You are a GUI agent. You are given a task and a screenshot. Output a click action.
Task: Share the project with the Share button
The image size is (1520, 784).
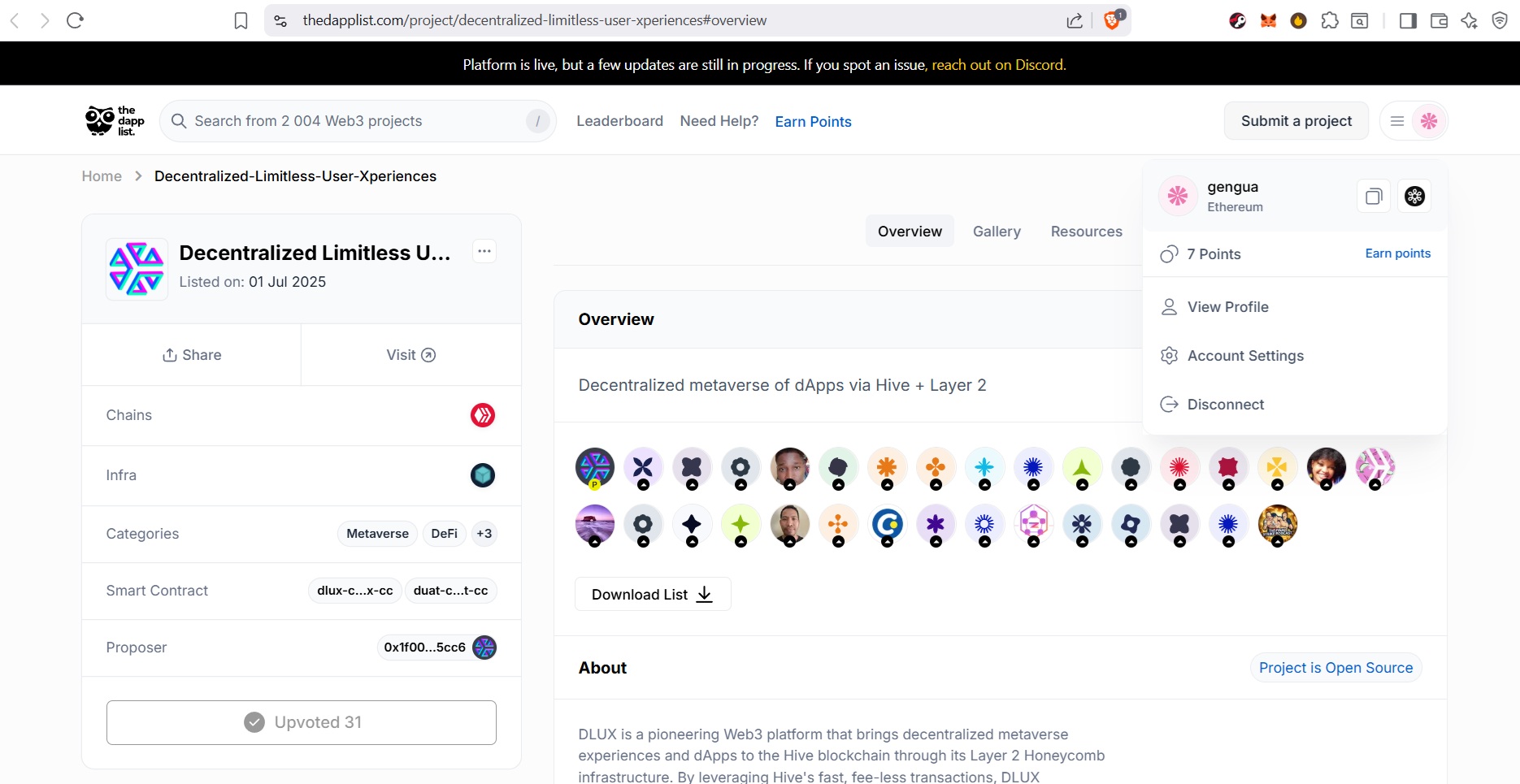(192, 355)
